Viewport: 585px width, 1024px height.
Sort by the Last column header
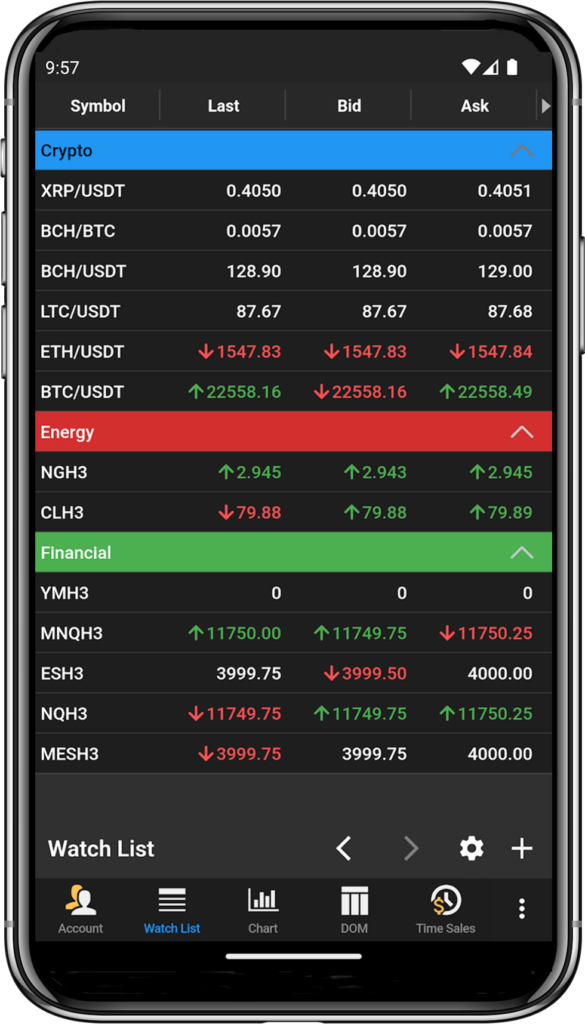coord(223,106)
